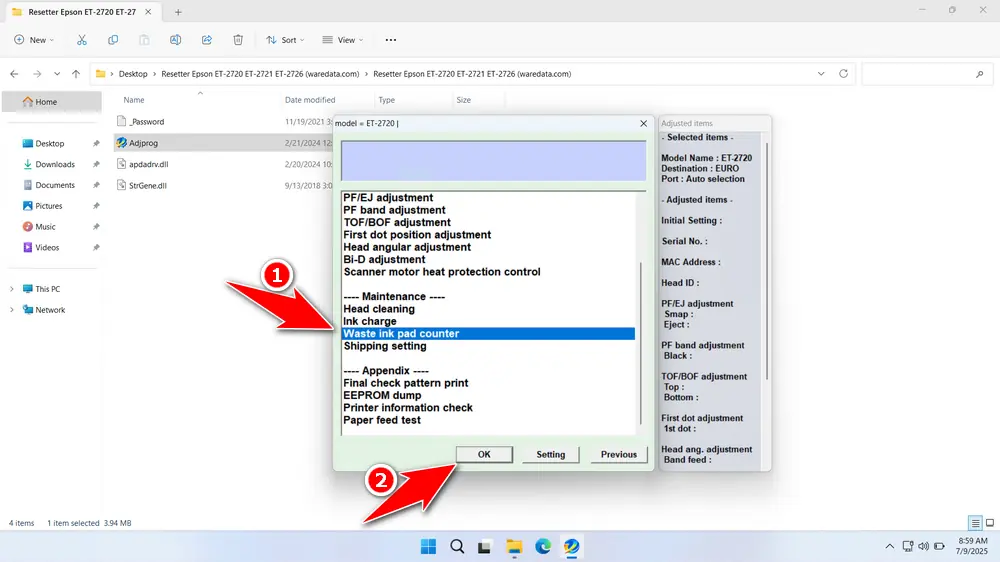Select Waste ink pad counter item
This screenshot has height=562, width=1000.
point(488,334)
